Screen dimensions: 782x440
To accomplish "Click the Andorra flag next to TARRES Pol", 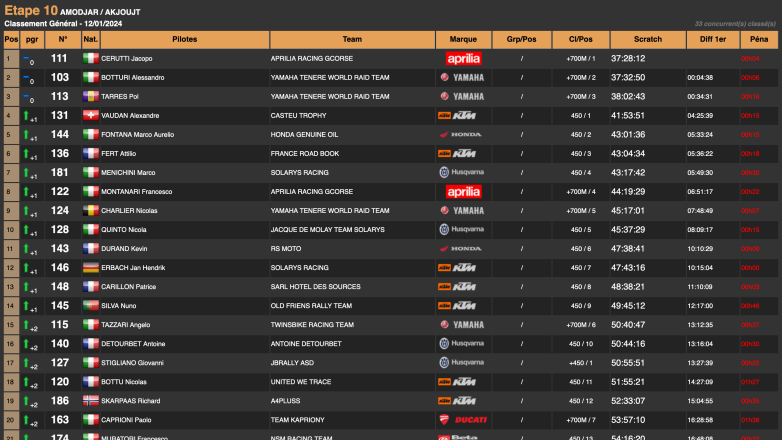I will [91, 96].
